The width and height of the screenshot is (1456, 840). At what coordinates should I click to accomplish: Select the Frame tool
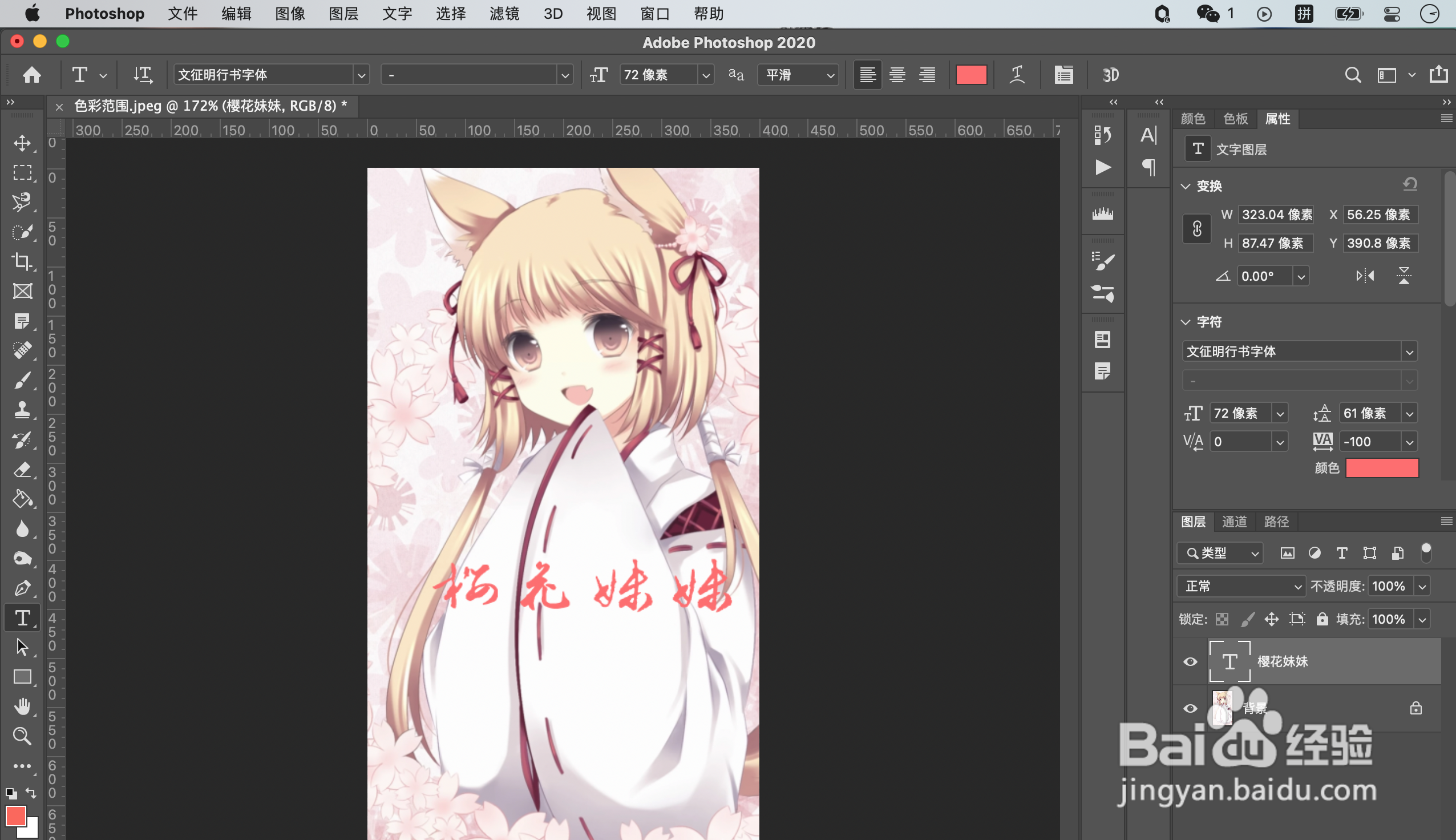22,292
